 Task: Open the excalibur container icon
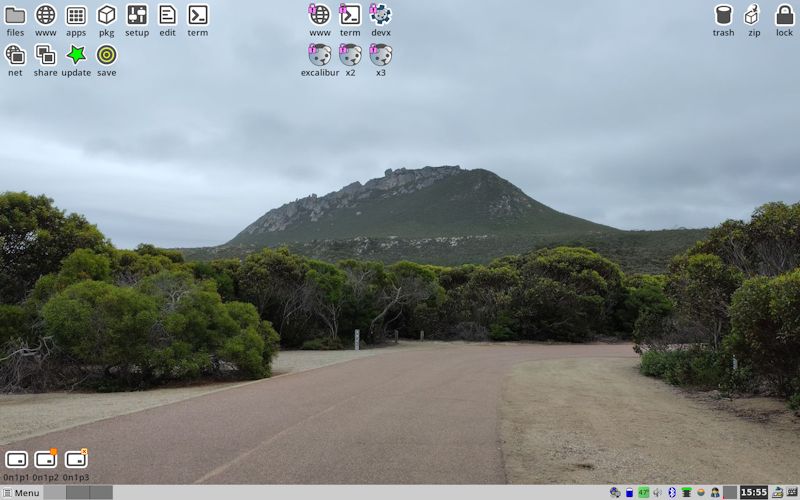(319, 60)
